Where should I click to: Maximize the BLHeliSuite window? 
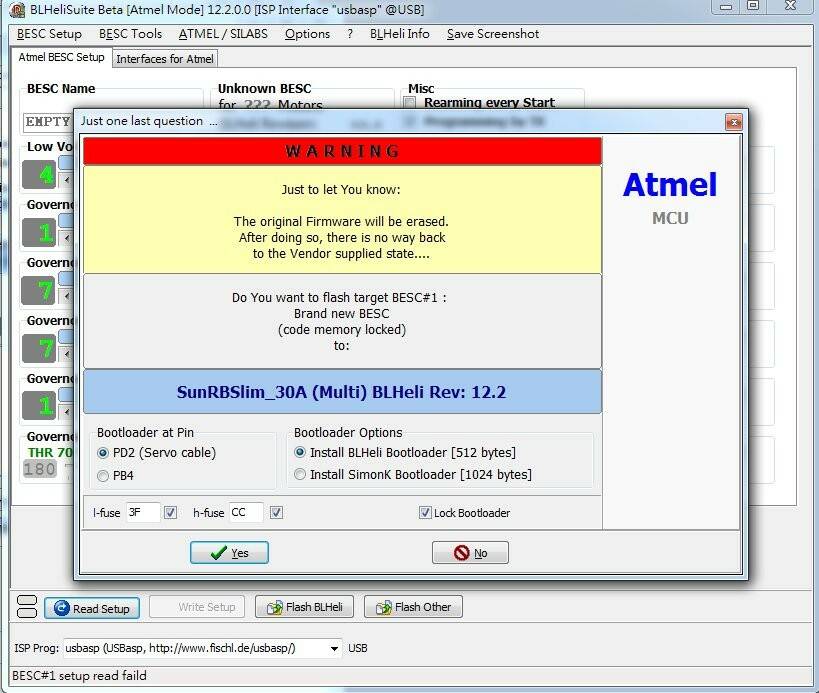(x=753, y=6)
